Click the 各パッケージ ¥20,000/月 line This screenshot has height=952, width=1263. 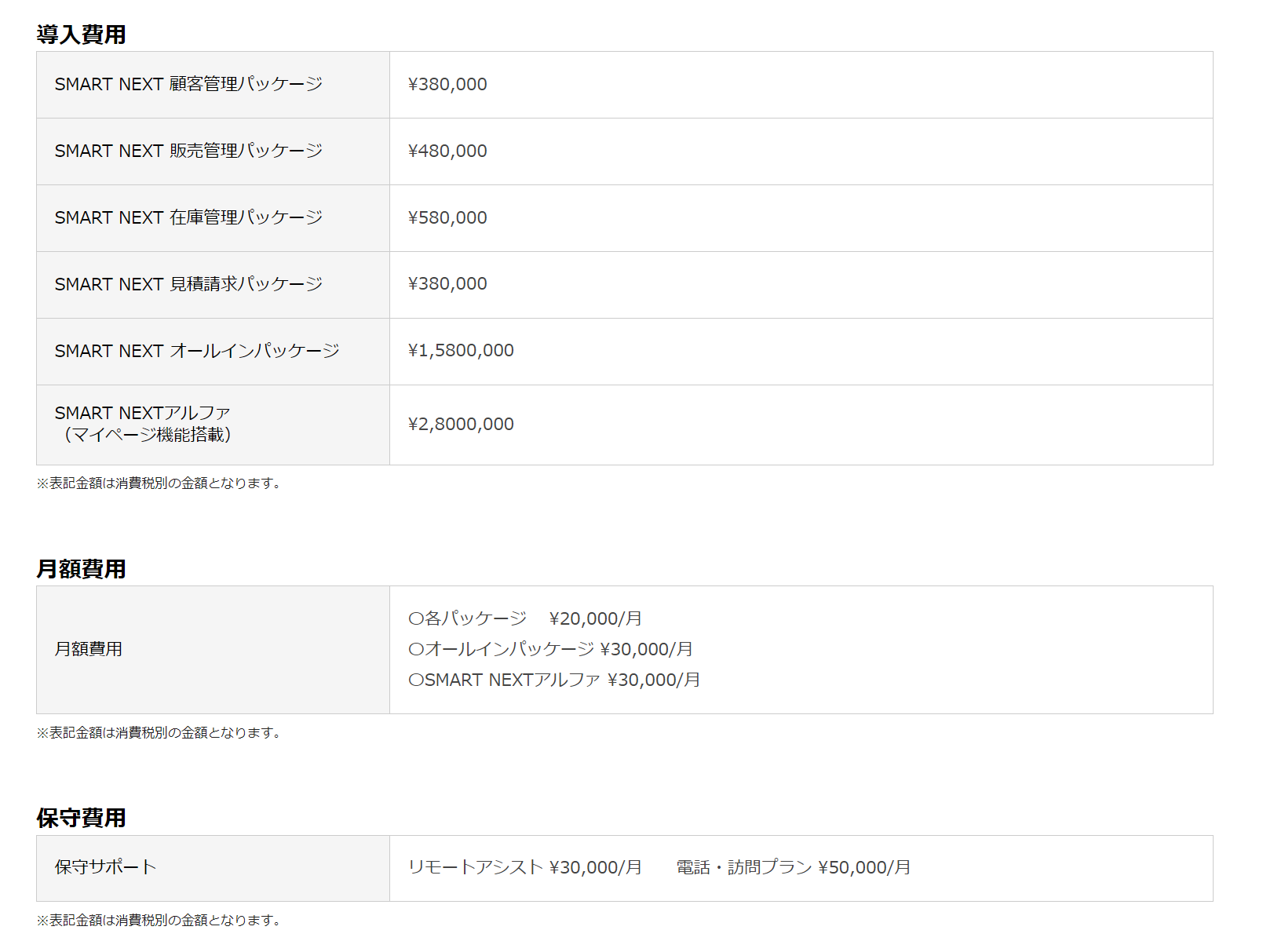click(x=525, y=618)
